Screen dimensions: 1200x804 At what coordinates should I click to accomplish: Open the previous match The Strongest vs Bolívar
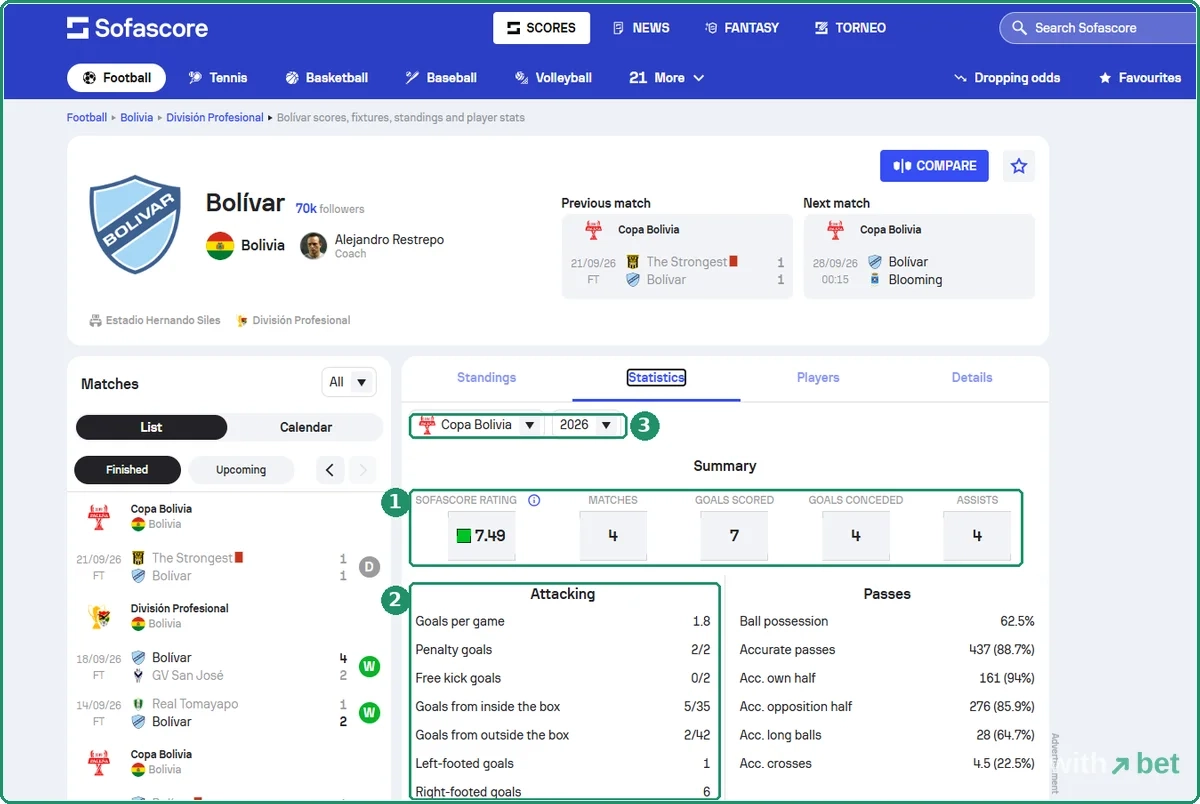point(677,271)
